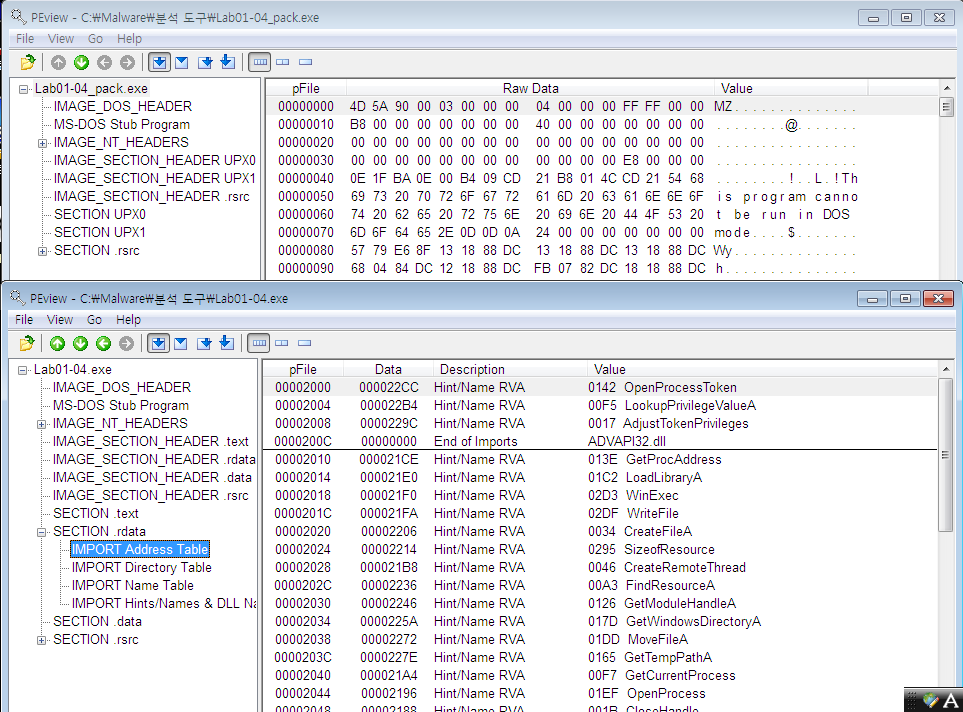Open the Go menu in Lab01-04.exe window

coord(94,319)
